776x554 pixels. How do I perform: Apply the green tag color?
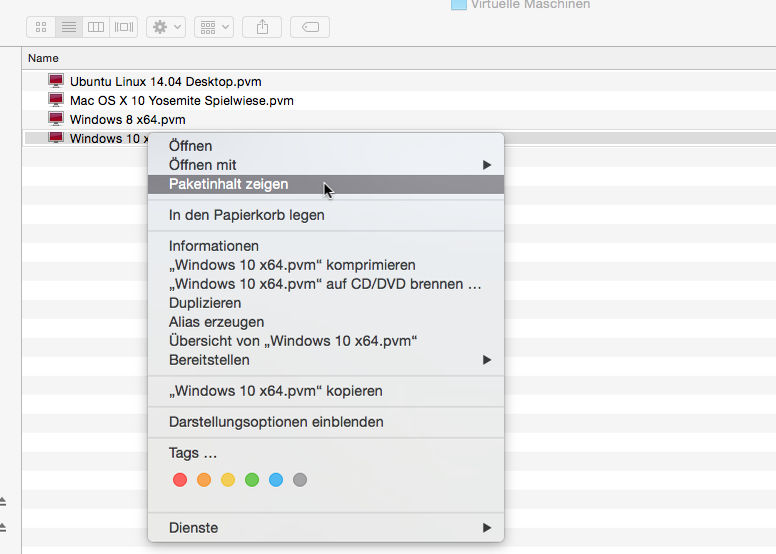(x=252, y=480)
